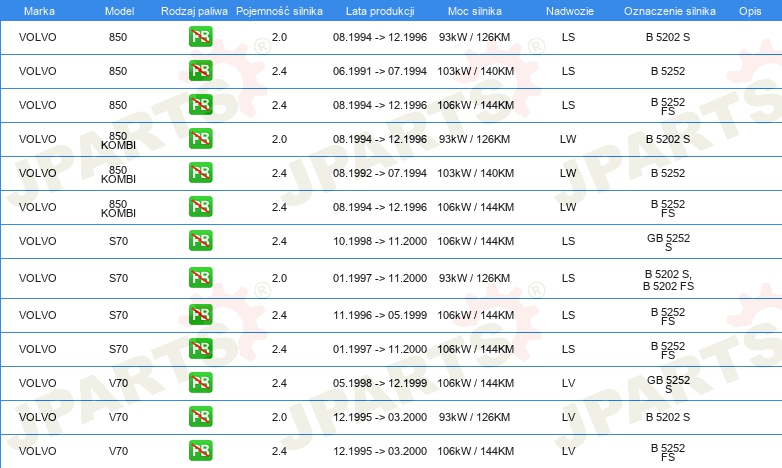The height and width of the screenshot is (468, 782).
Task: Click model 850 KOMBI in the 2.0 row
Action: [118, 140]
